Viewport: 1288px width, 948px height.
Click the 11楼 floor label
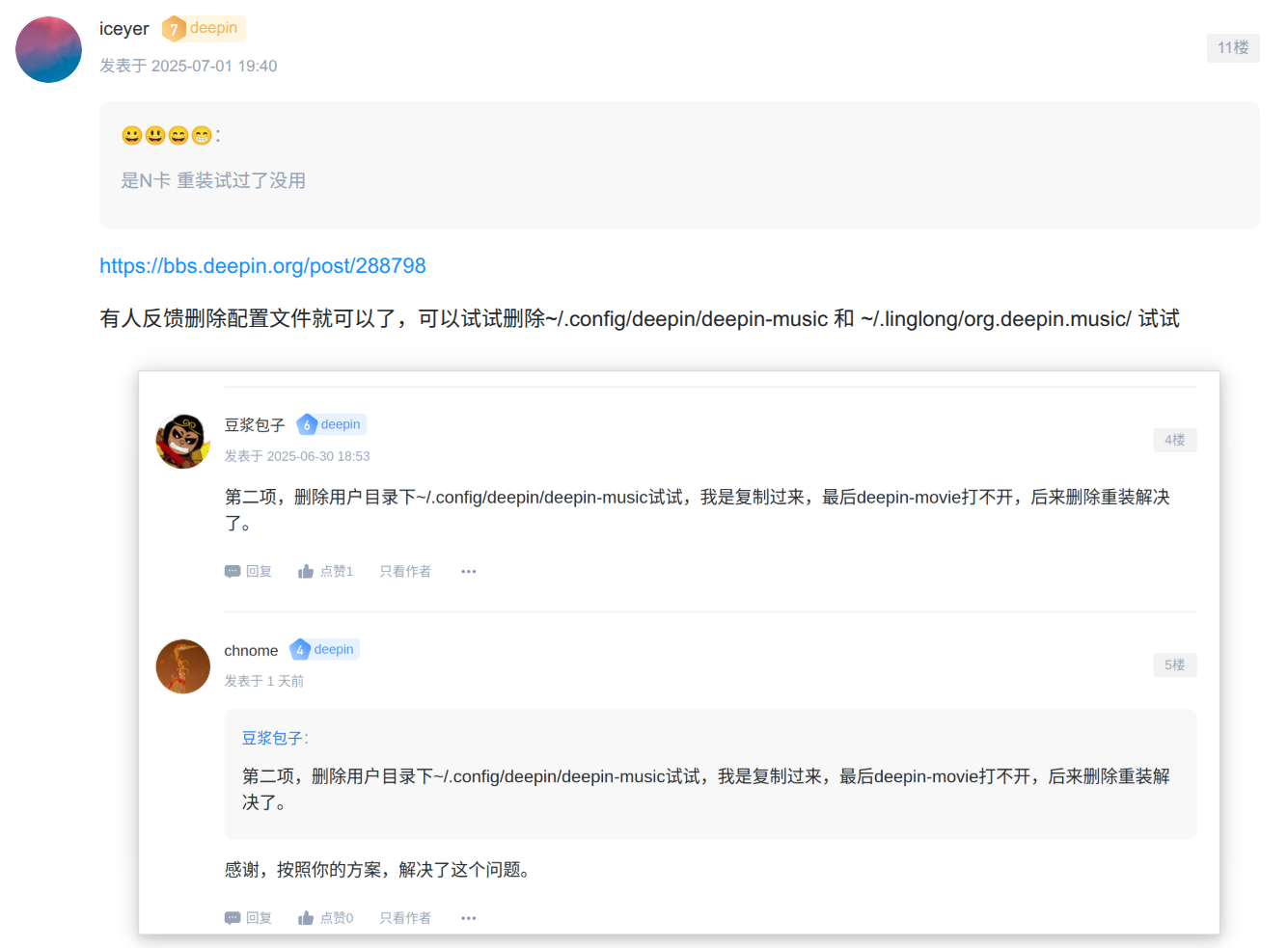(x=1233, y=48)
